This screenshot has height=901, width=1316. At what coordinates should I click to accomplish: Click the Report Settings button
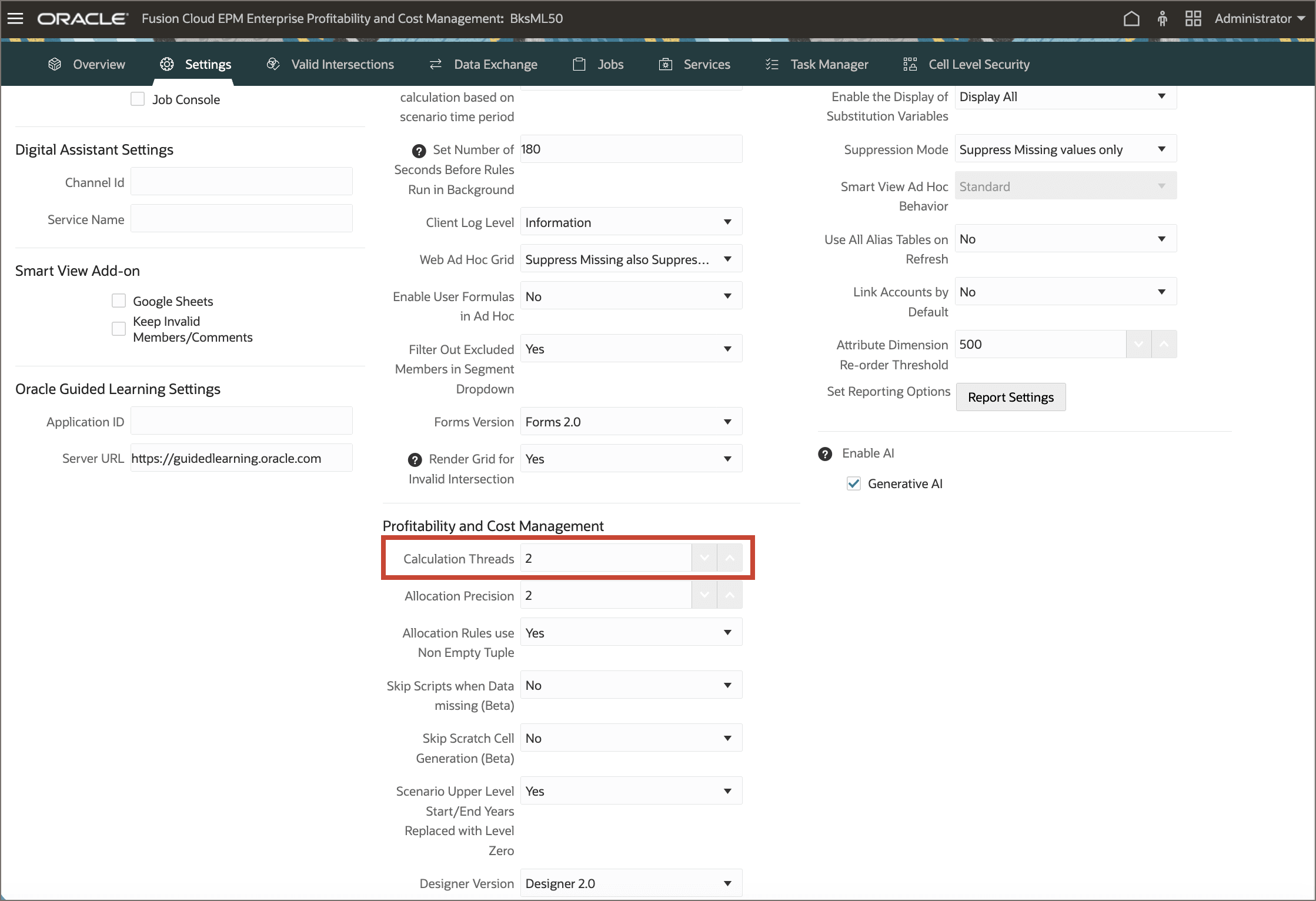click(1010, 397)
